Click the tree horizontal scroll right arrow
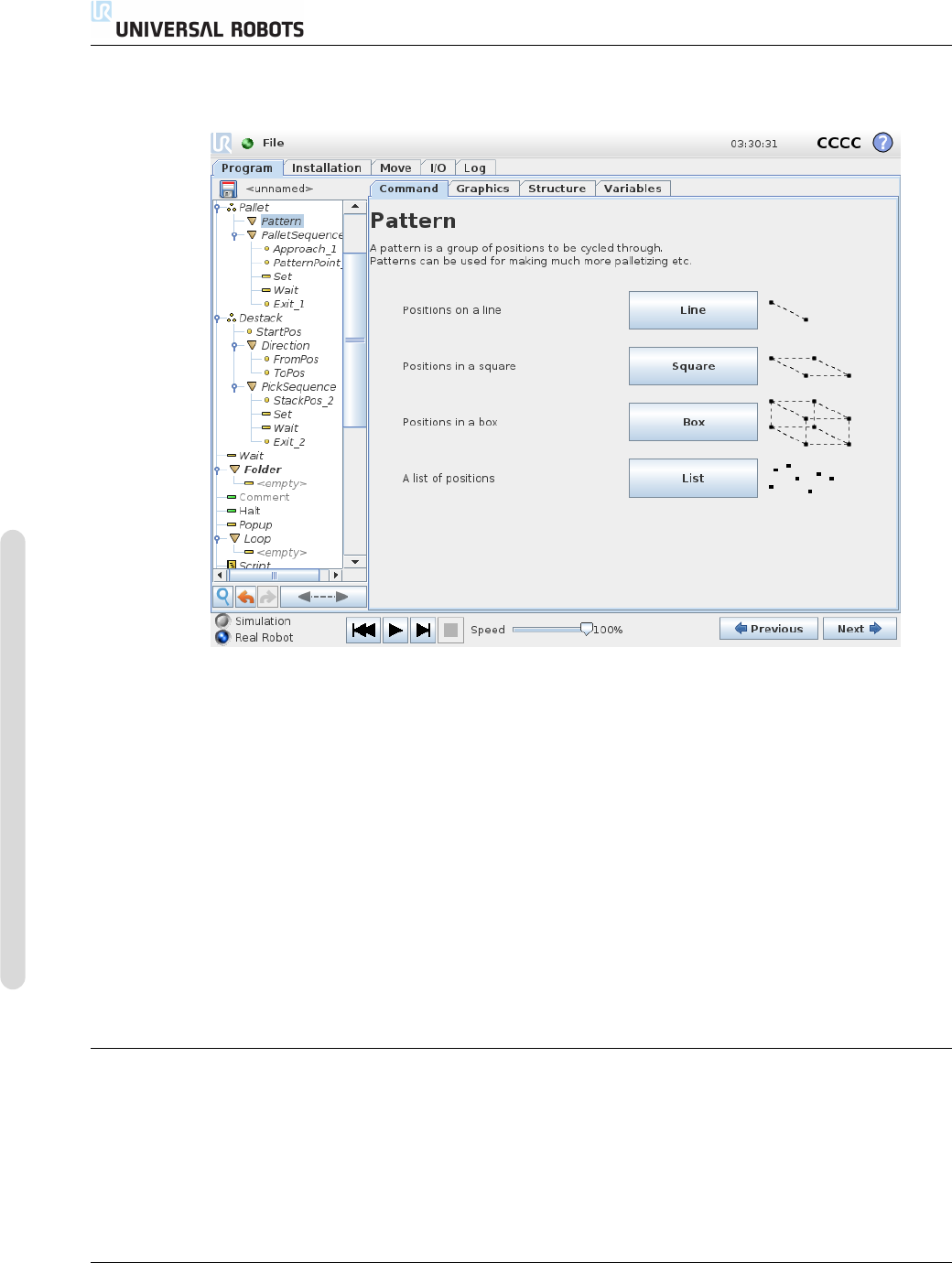The height and width of the screenshot is (1263, 952). click(336, 576)
